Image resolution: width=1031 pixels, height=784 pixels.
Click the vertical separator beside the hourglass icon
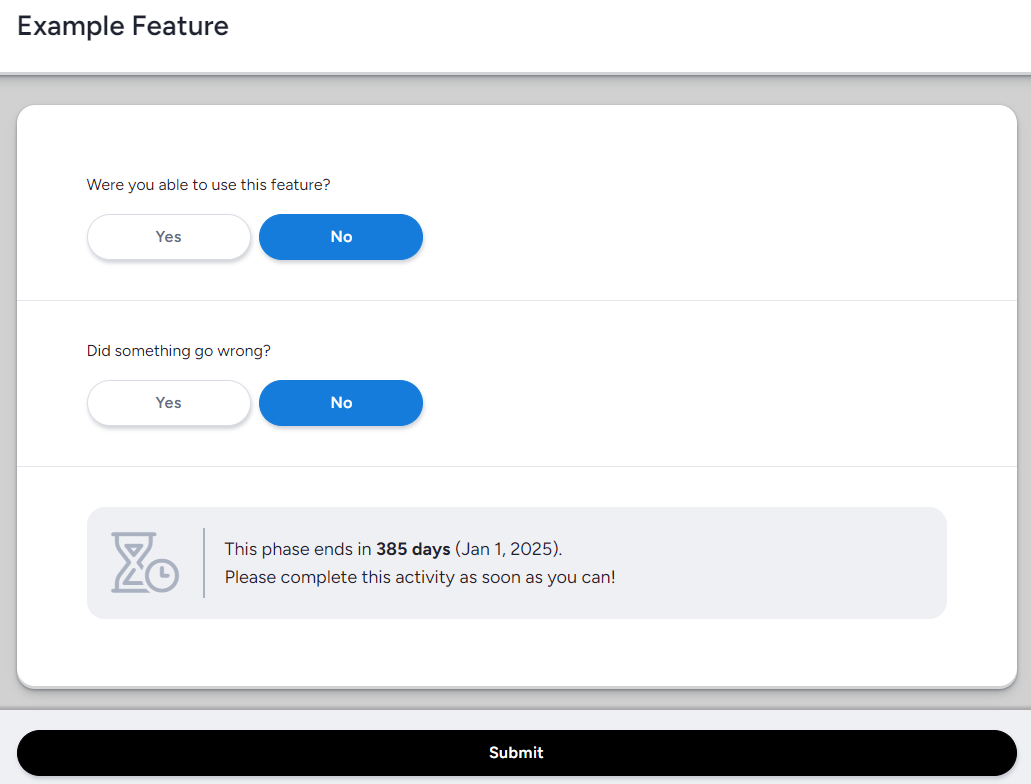click(x=204, y=563)
